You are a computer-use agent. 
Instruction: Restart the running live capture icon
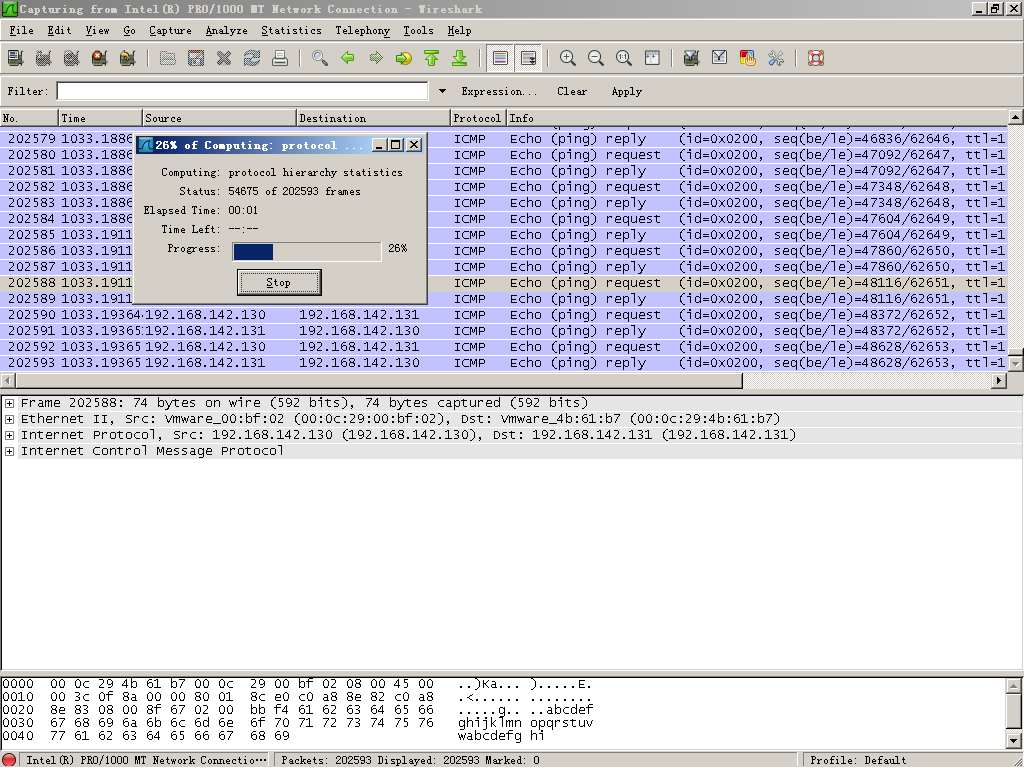pyautogui.click(x=128, y=58)
